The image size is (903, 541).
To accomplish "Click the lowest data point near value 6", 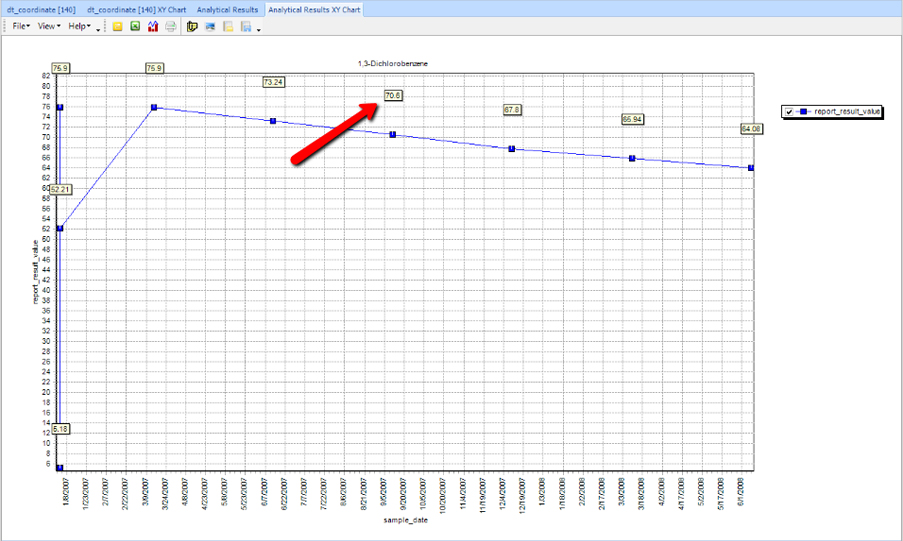I will click(x=60, y=468).
